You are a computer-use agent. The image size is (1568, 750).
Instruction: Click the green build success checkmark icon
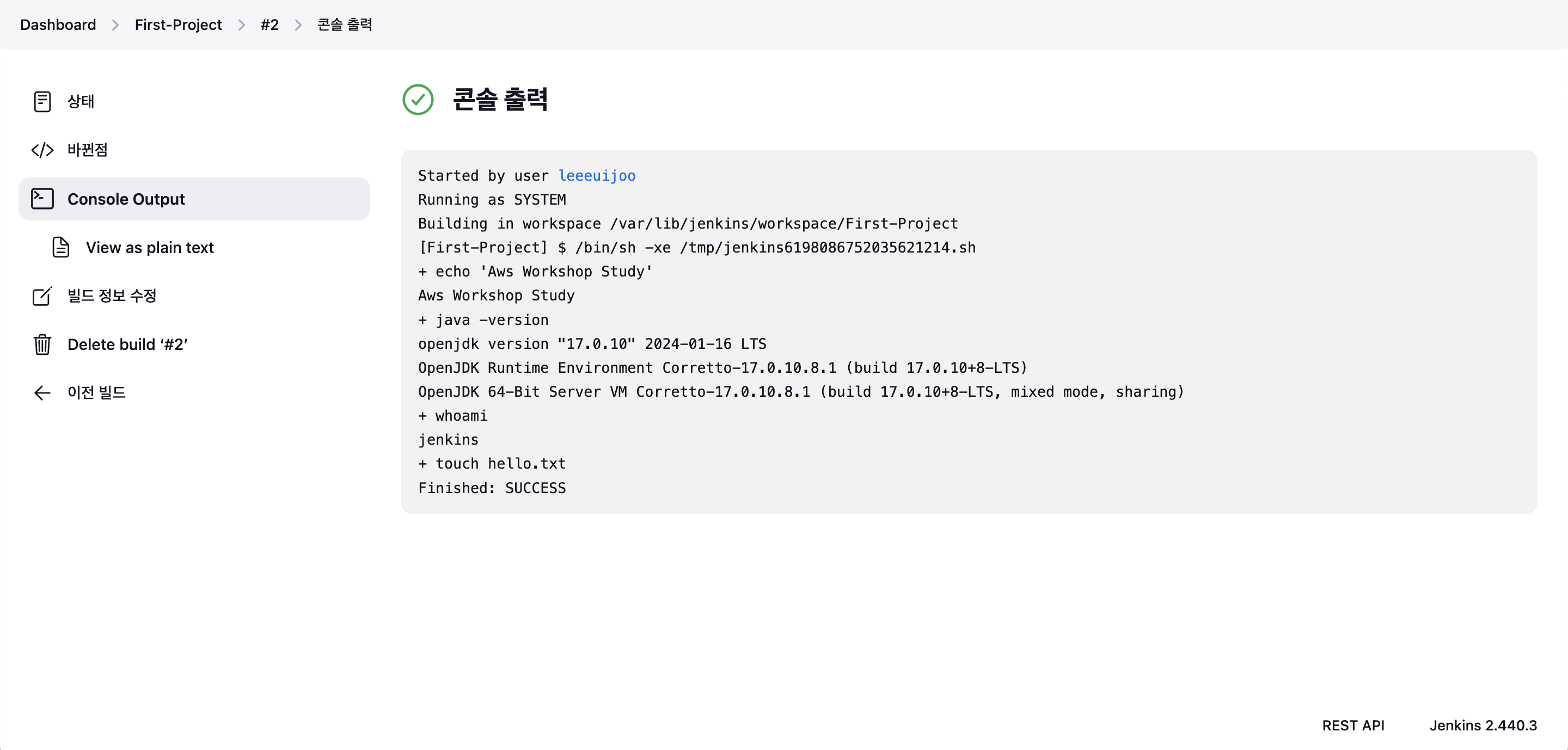[418, 100]
